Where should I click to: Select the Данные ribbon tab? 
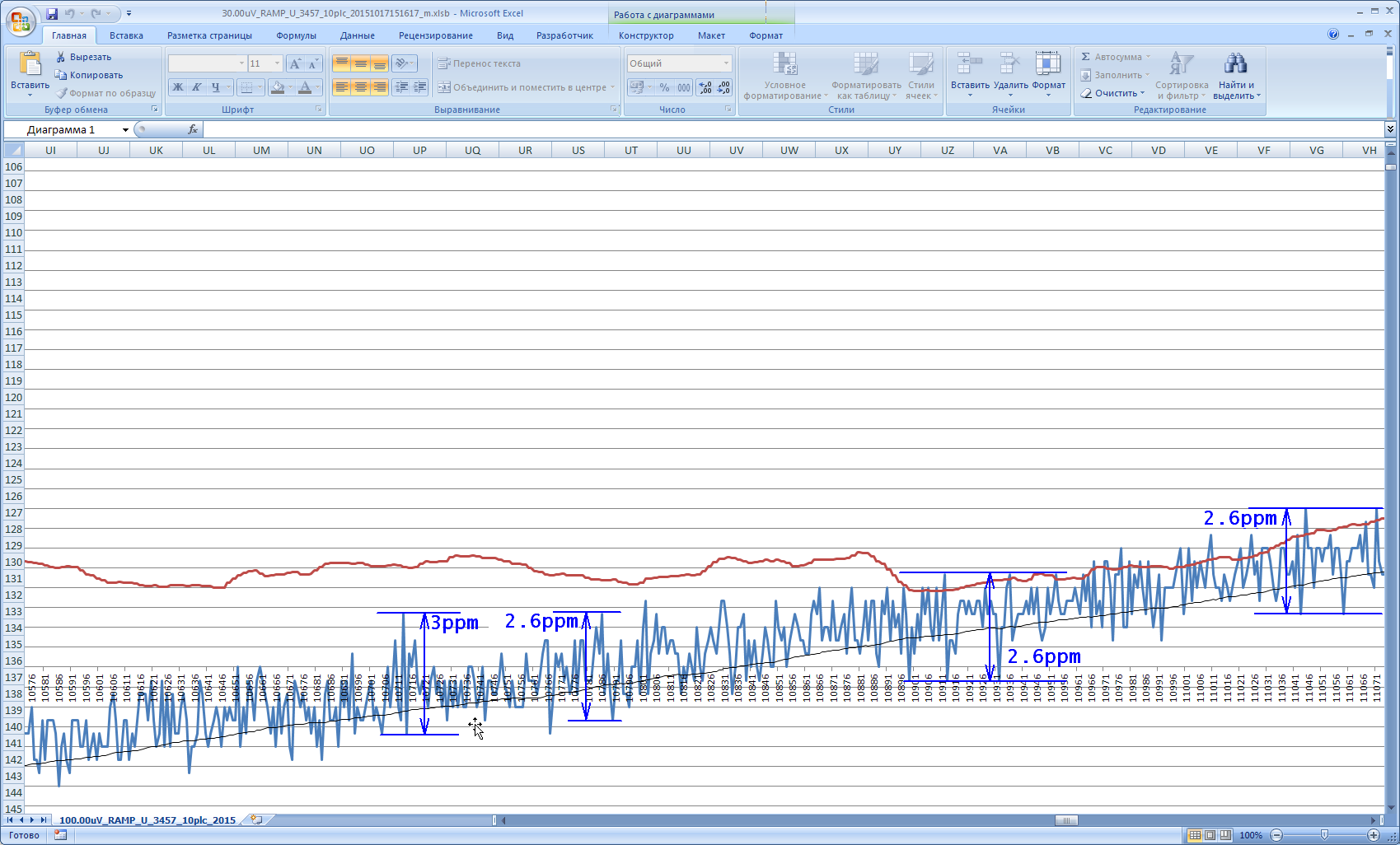pyautogui.click(x=358, y=35)
